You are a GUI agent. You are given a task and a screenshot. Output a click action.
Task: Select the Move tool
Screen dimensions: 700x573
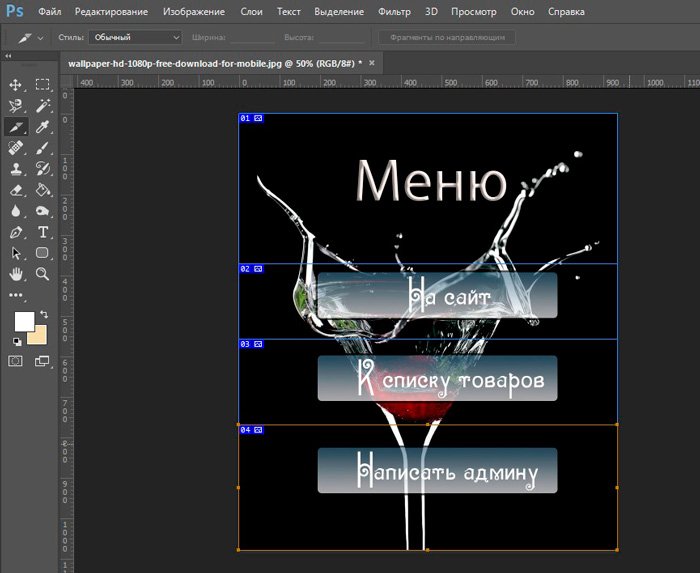pyautogui.click(x=16, y=85)
